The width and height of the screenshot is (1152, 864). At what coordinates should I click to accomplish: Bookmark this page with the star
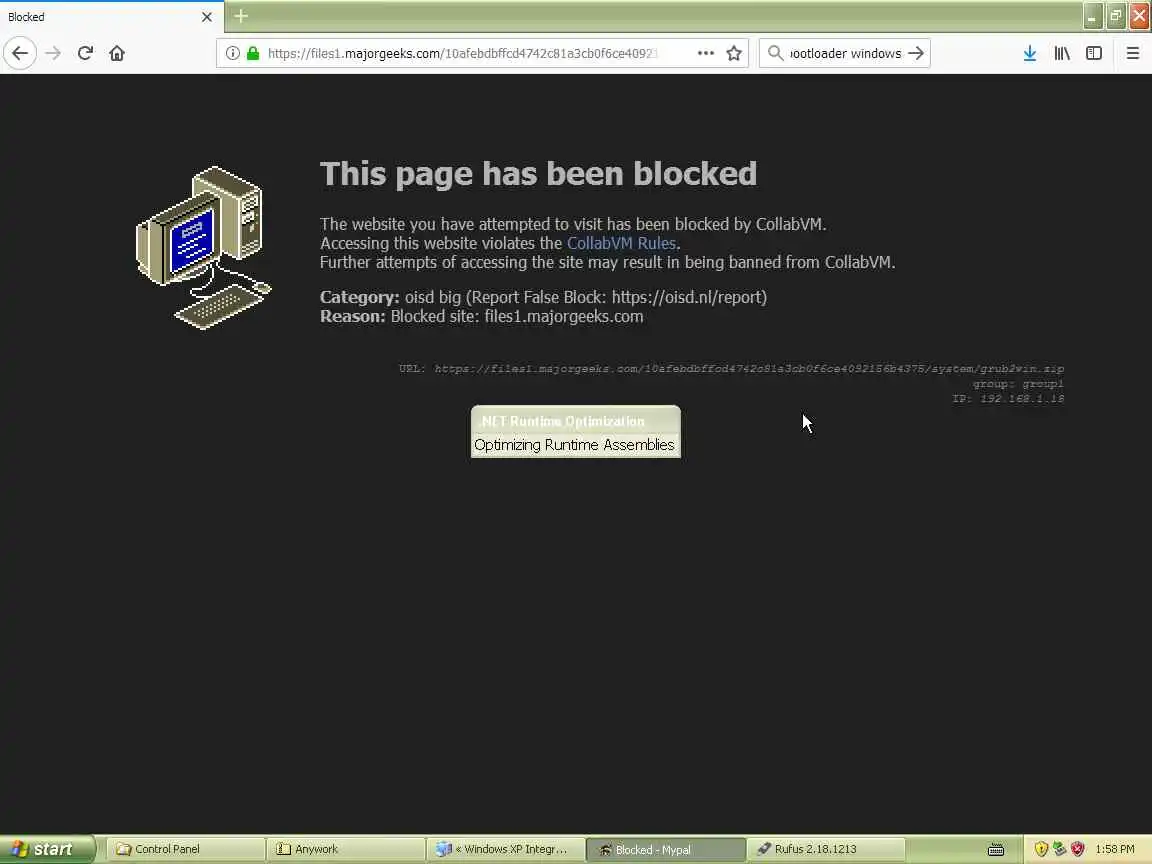734,53
